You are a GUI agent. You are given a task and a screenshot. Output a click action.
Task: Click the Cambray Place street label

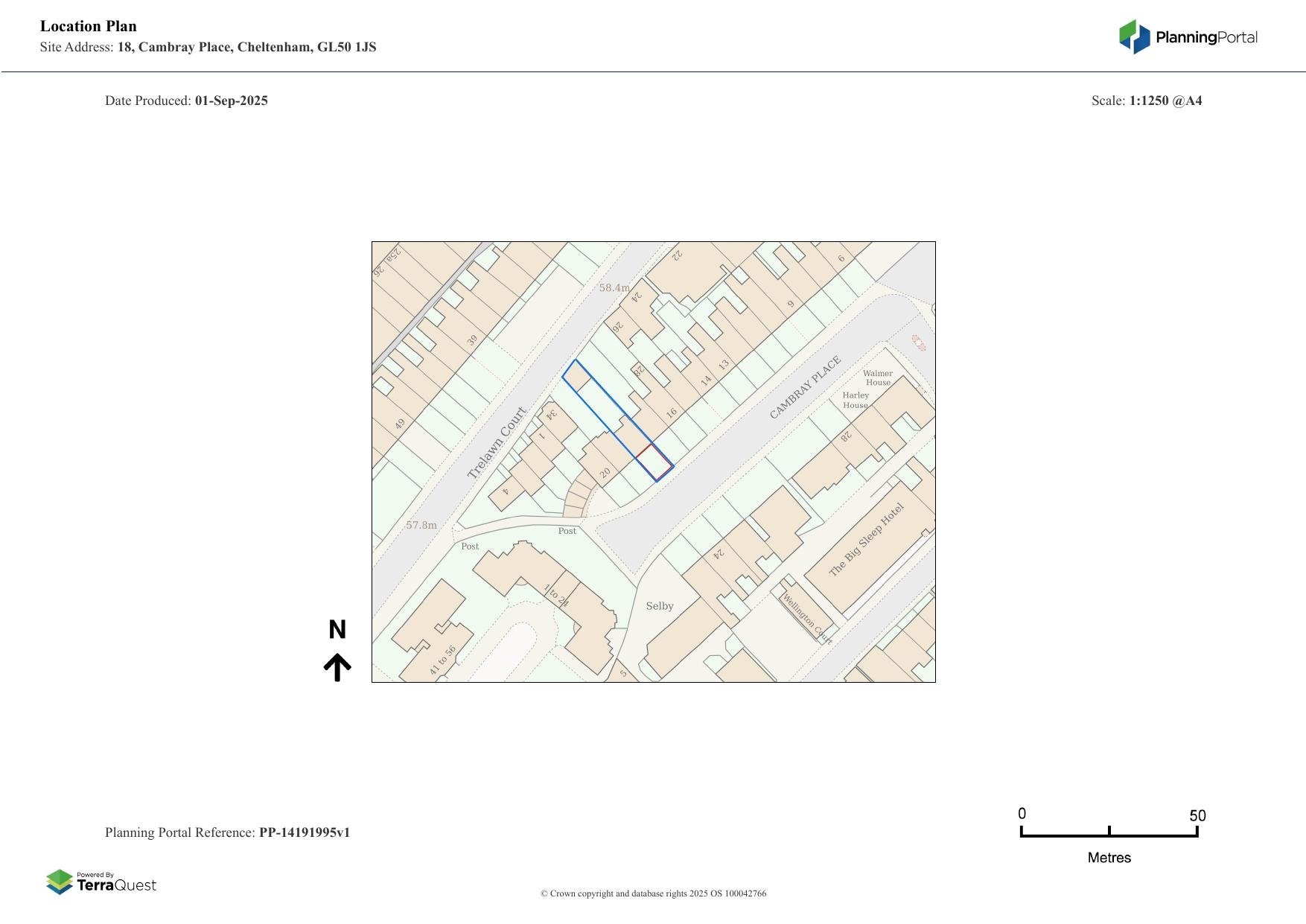tap(805, 387)
